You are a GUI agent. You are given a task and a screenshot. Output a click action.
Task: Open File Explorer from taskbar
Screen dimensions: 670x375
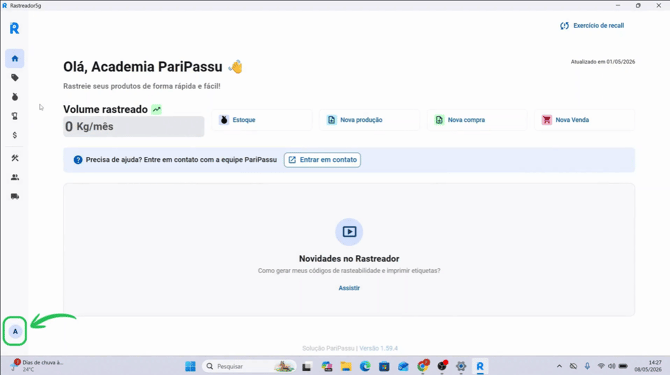(346, 366)
